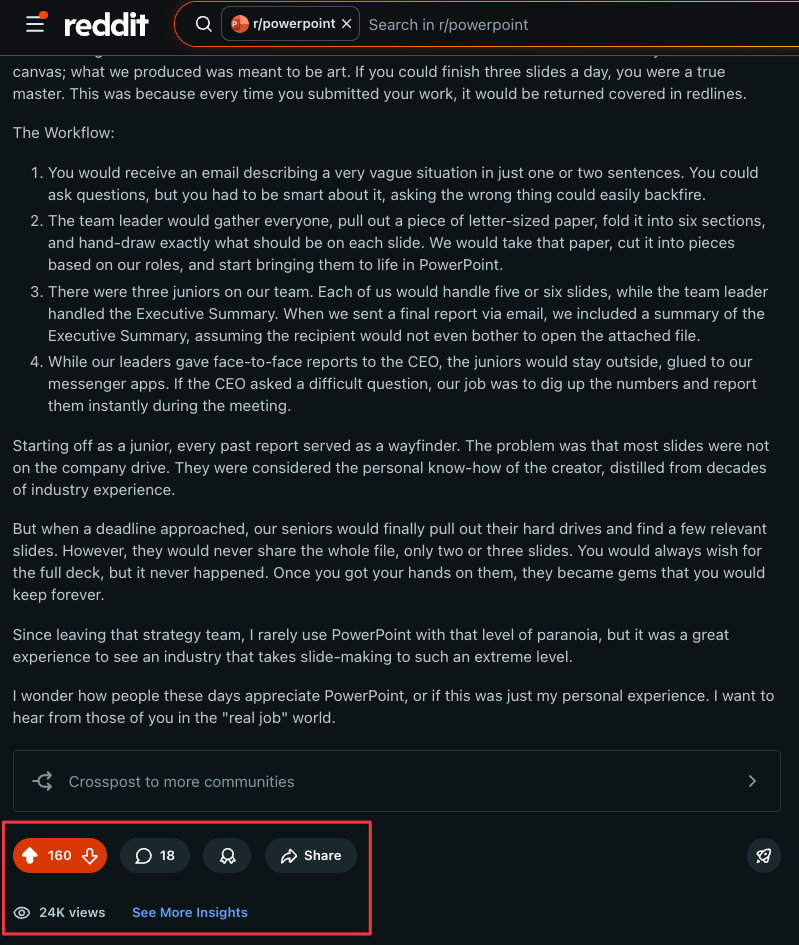Click the crosspost arrows icon
Viewport: 799px width, 945px height.
click(x=43, y=781)
